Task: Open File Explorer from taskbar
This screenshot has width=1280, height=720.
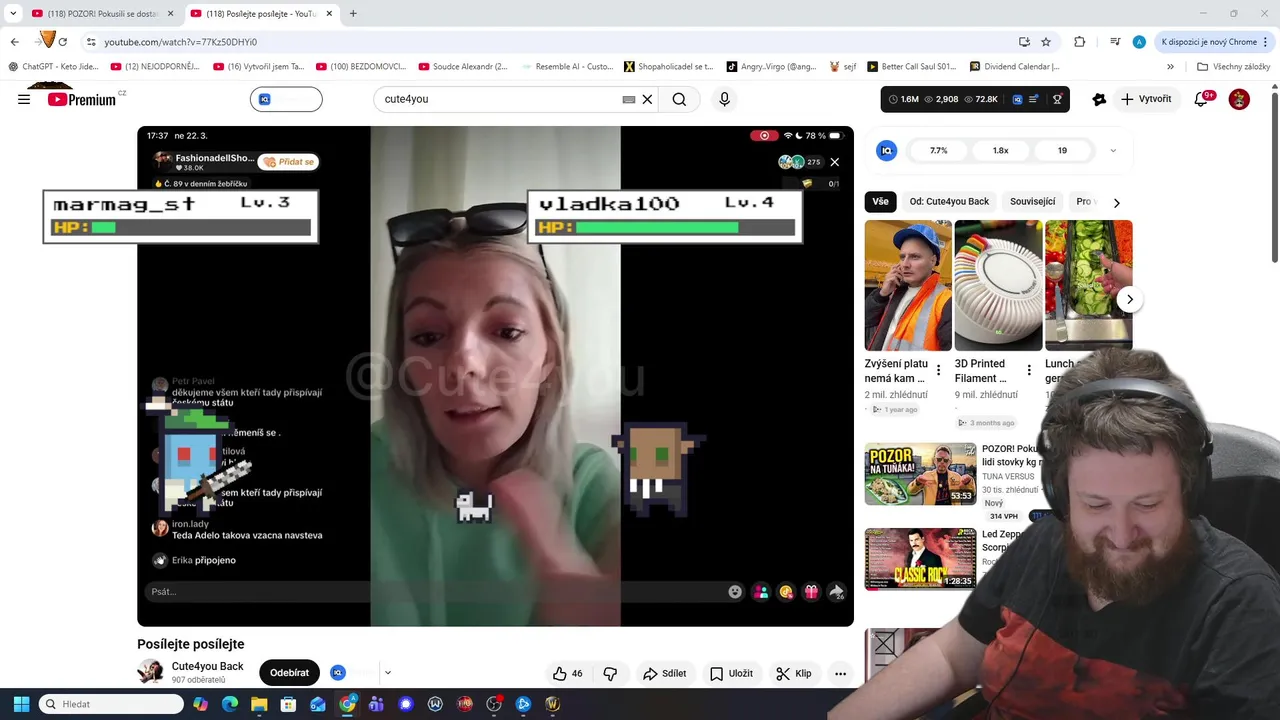Action: [x=259, y=704]
